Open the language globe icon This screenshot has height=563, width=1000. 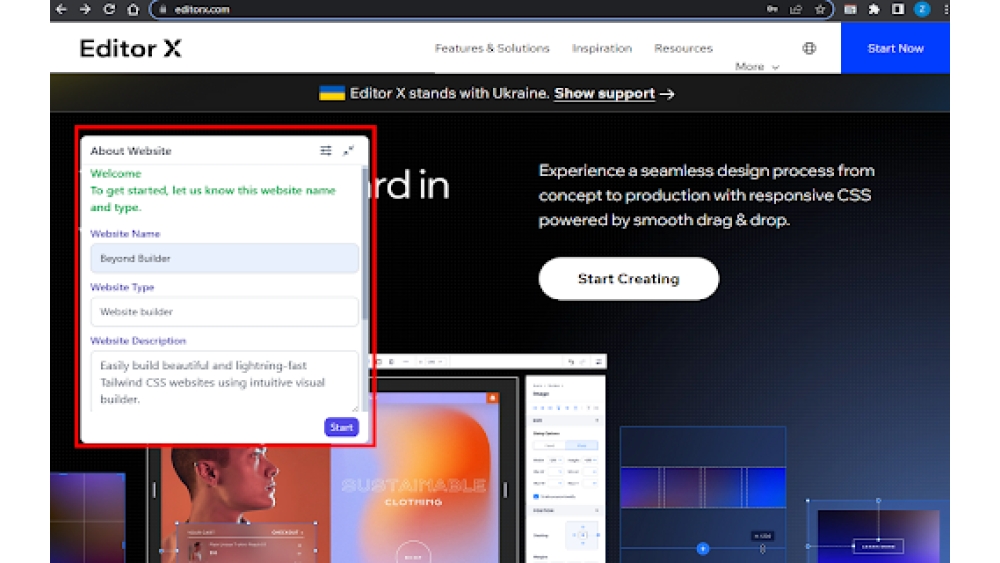[x=809, y=48]
